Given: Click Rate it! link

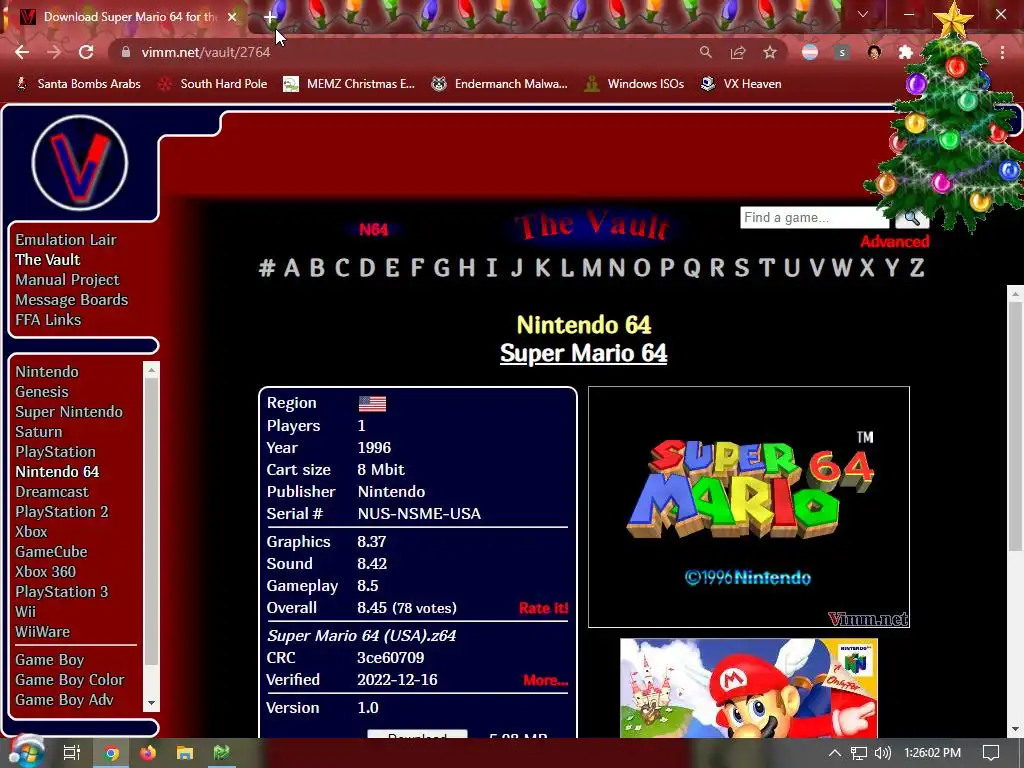Looking at the screenshot, I should 543,609.
